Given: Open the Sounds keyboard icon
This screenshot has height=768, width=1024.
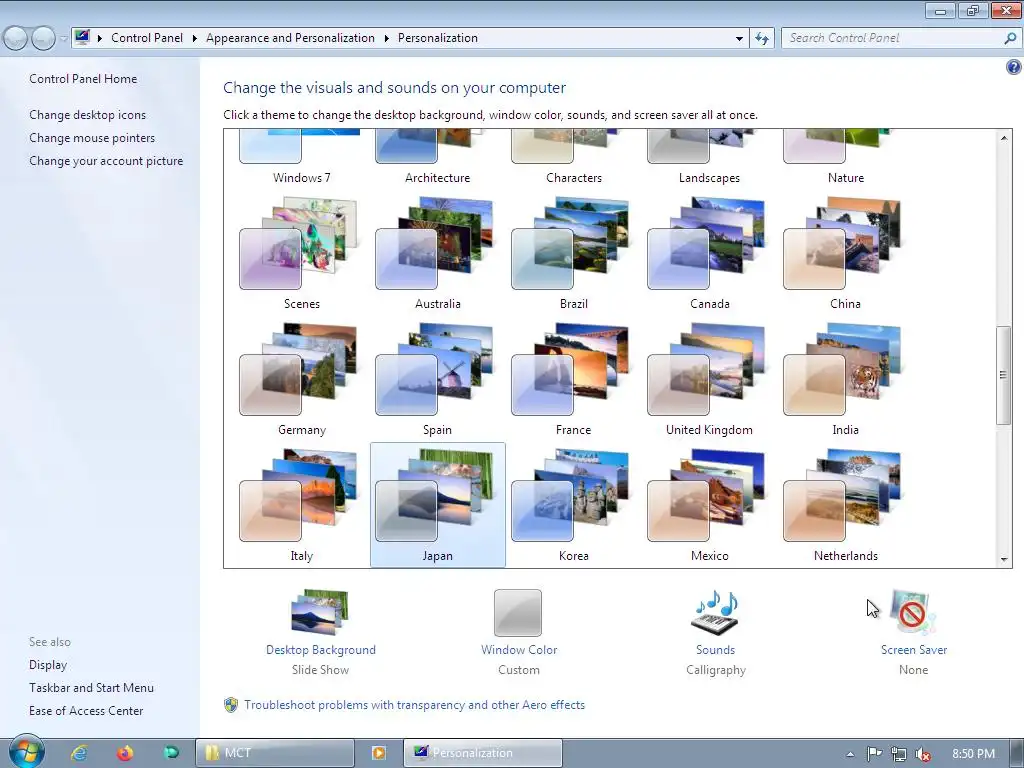Looking at the screenshot, I should coord(715,612).
